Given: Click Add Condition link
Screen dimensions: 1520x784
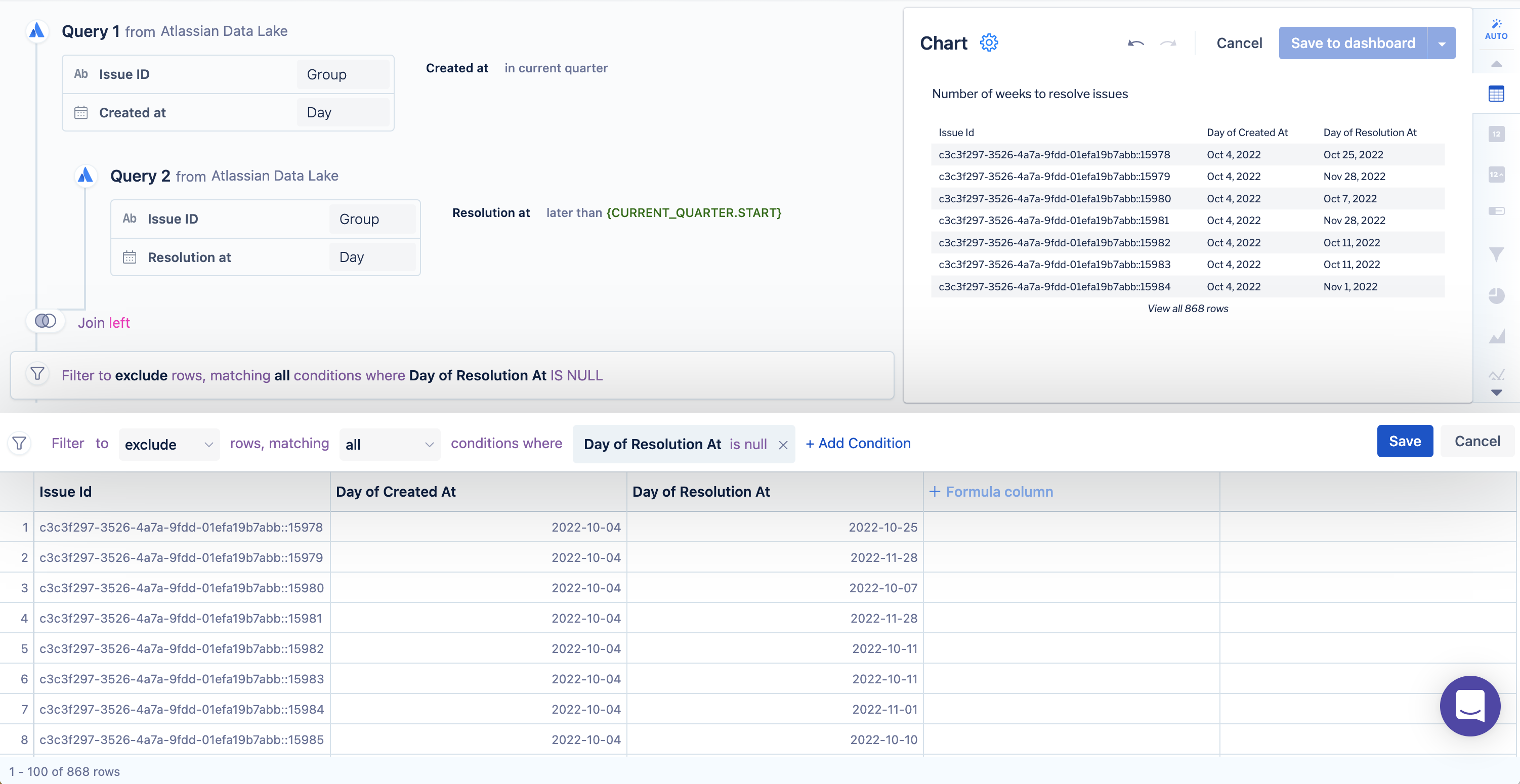Looking at the screenshot, I should (x=858, y=444).
